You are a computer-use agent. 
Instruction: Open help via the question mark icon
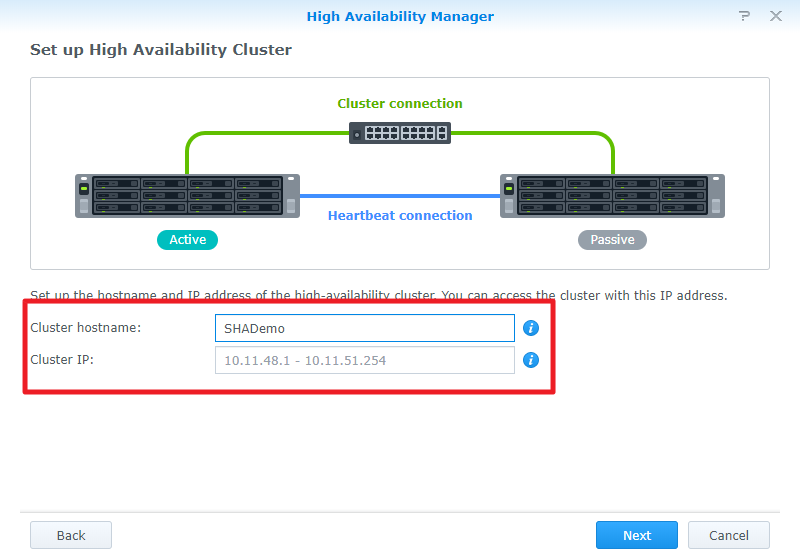744,16
